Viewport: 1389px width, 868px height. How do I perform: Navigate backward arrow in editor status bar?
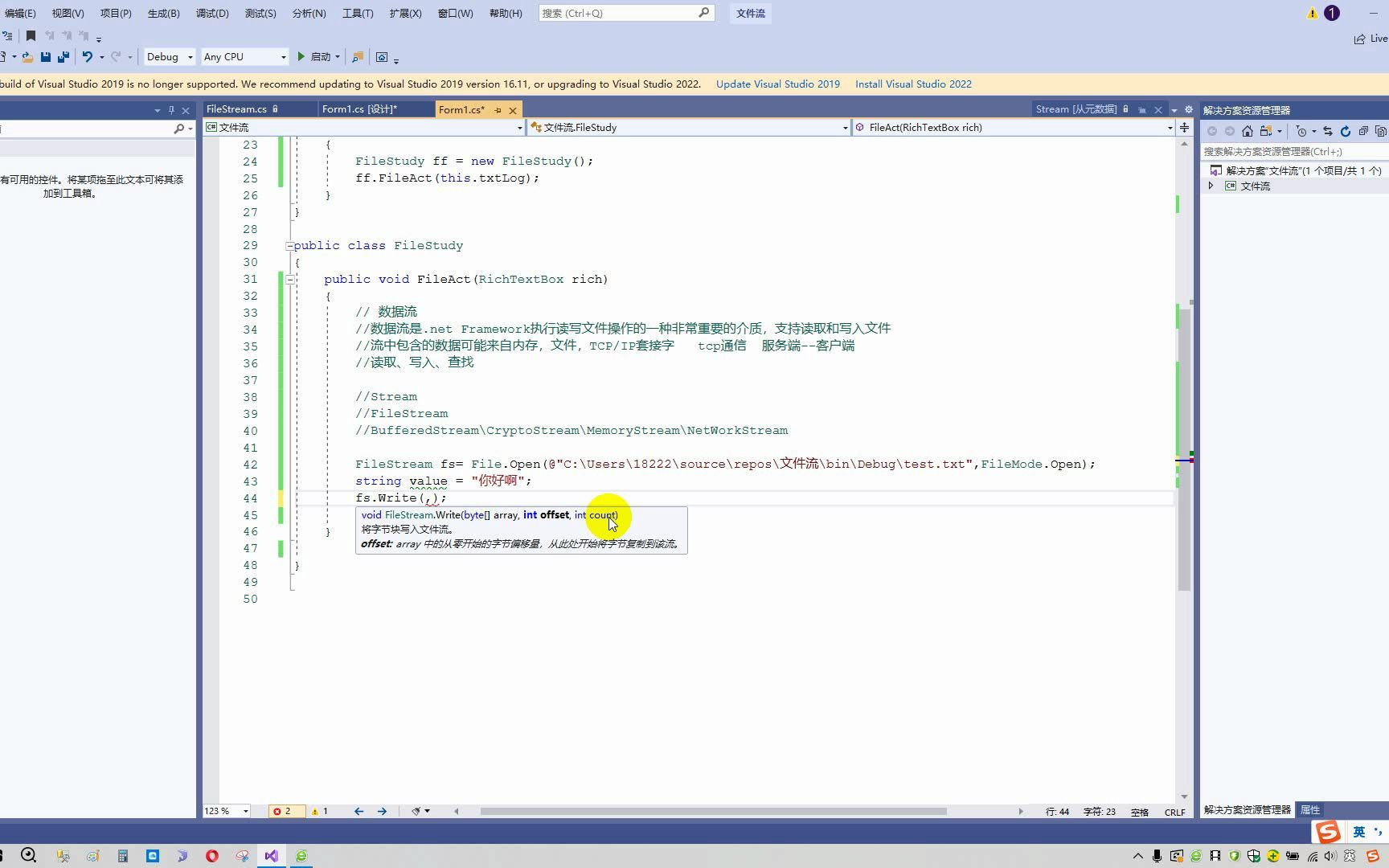click(x=359, y=812)
